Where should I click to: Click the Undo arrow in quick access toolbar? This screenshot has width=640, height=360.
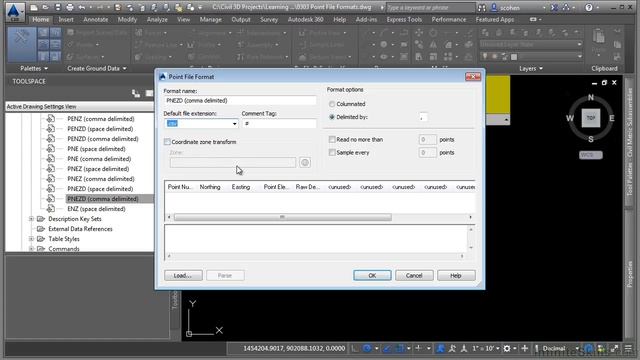pos(82,7)
